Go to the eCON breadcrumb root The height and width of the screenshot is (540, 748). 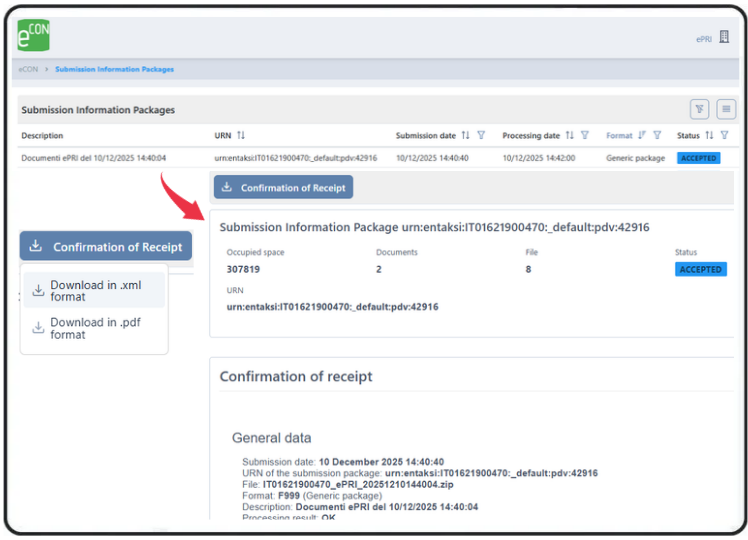28,69
